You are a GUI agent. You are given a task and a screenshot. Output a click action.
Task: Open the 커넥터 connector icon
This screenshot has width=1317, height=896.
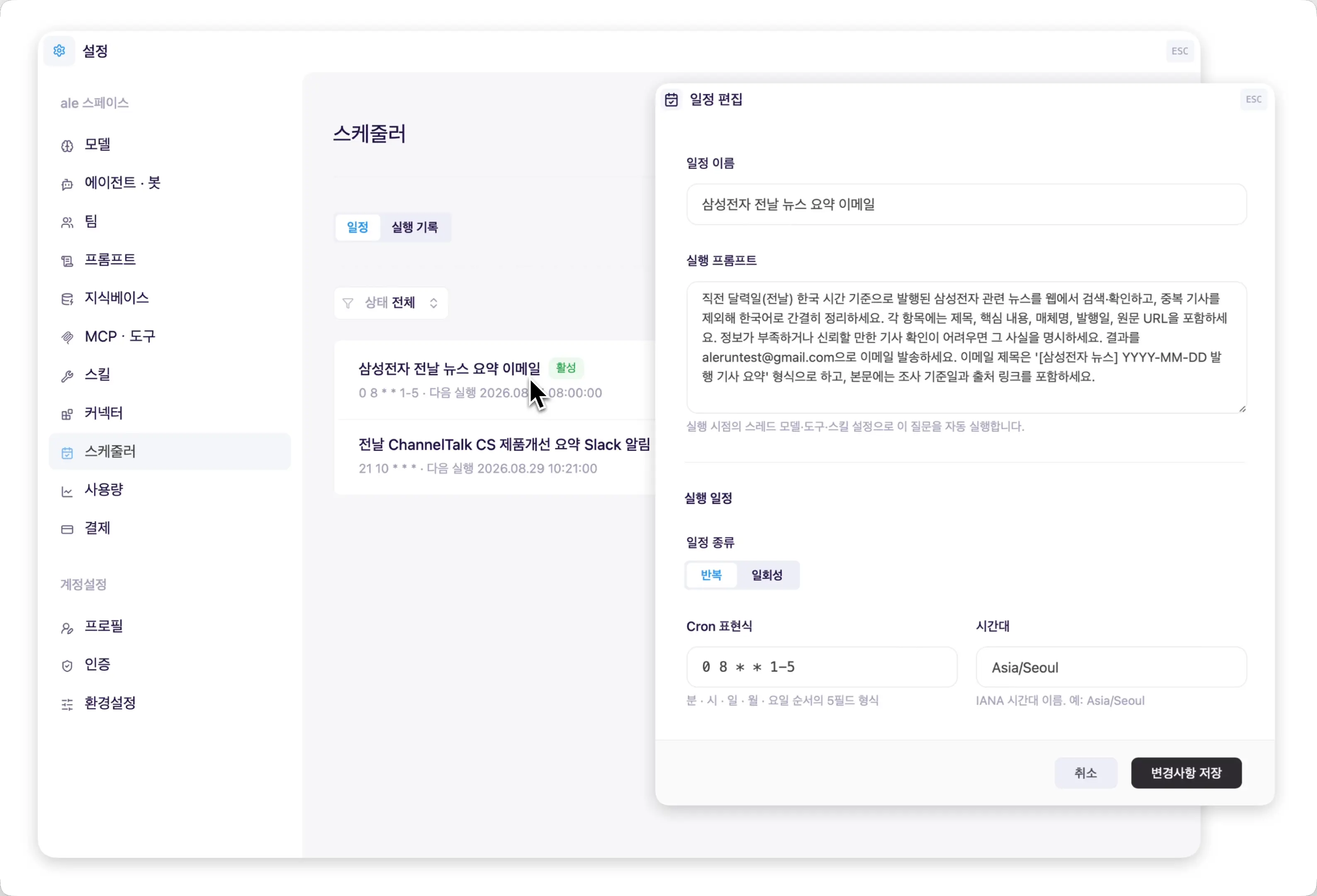[67, 414]
